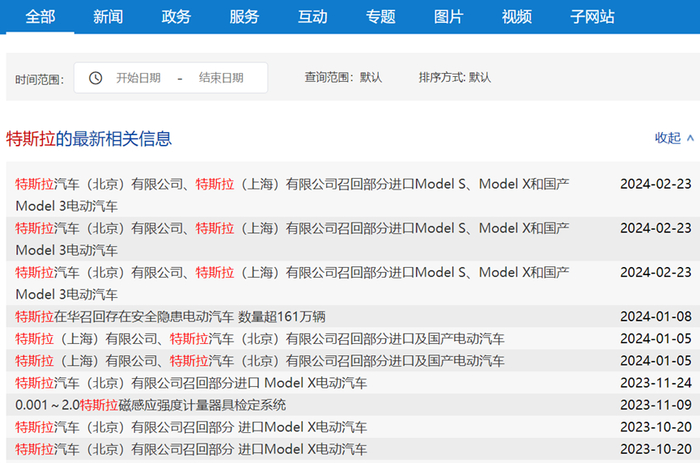This screenshot has width=700, height=463.
Task: Open first 2024-02-23 Model S recall result
Action: coord(292,195)
